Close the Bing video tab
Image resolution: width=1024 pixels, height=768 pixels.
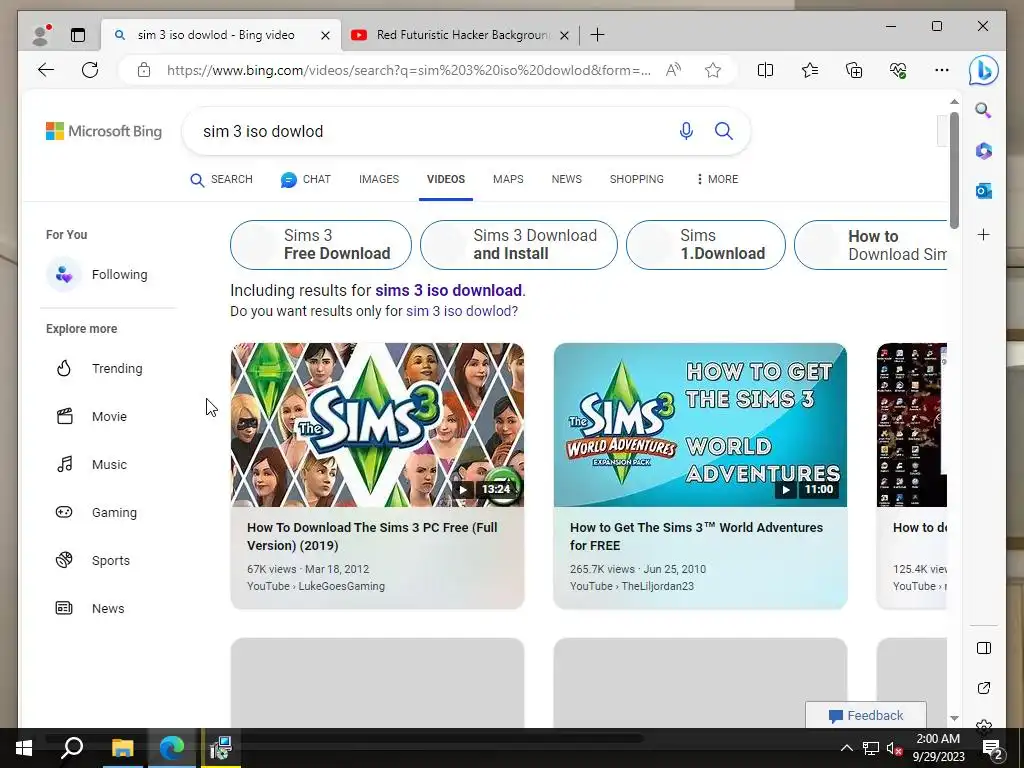[325, 35]
